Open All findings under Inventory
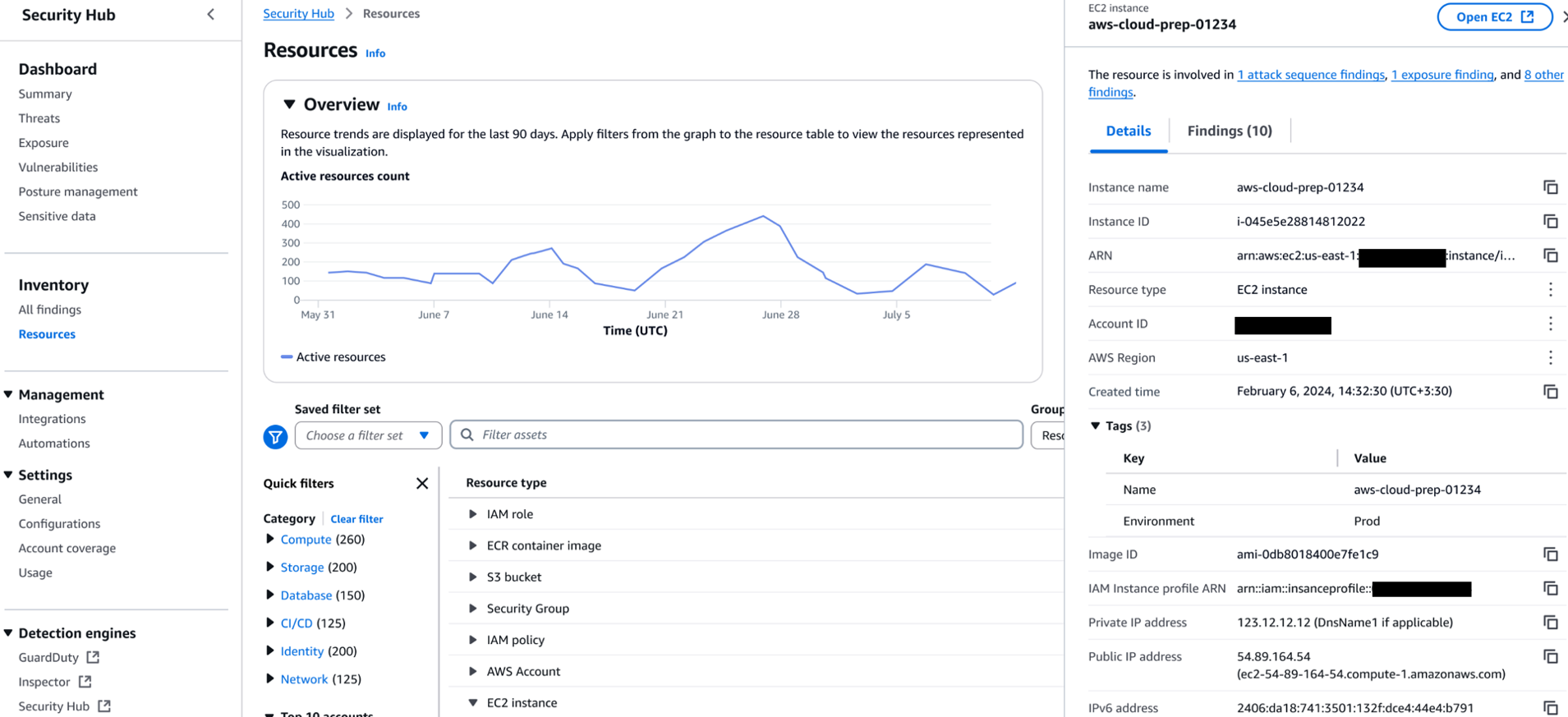 coord(50,310)
